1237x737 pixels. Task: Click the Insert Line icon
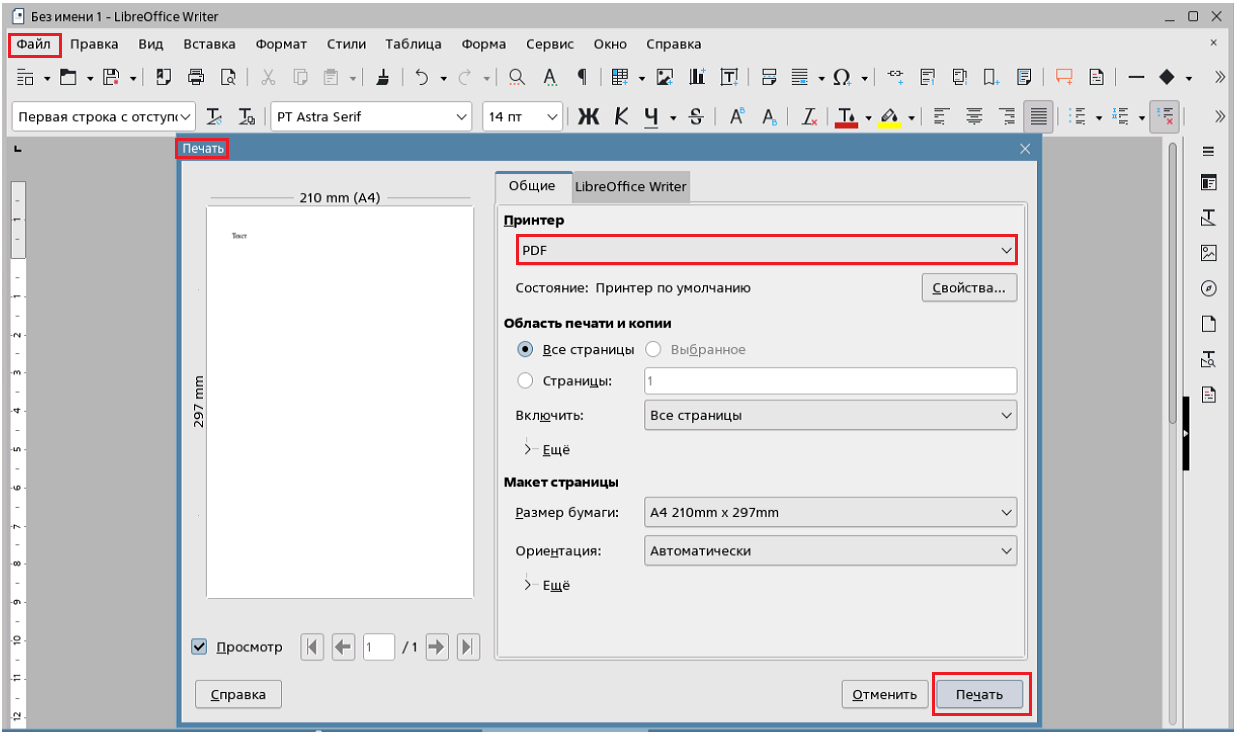point(1136,77)
